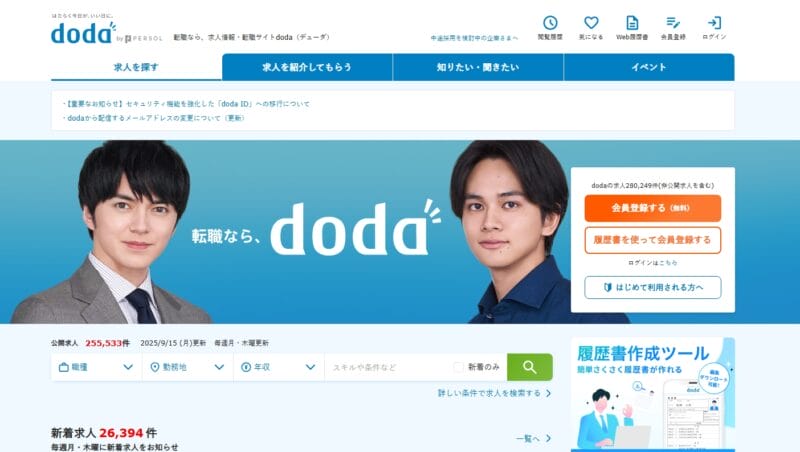Click 履歴書を使って会員登録する button
Screen dimensions: 800x452
(653, 240)
